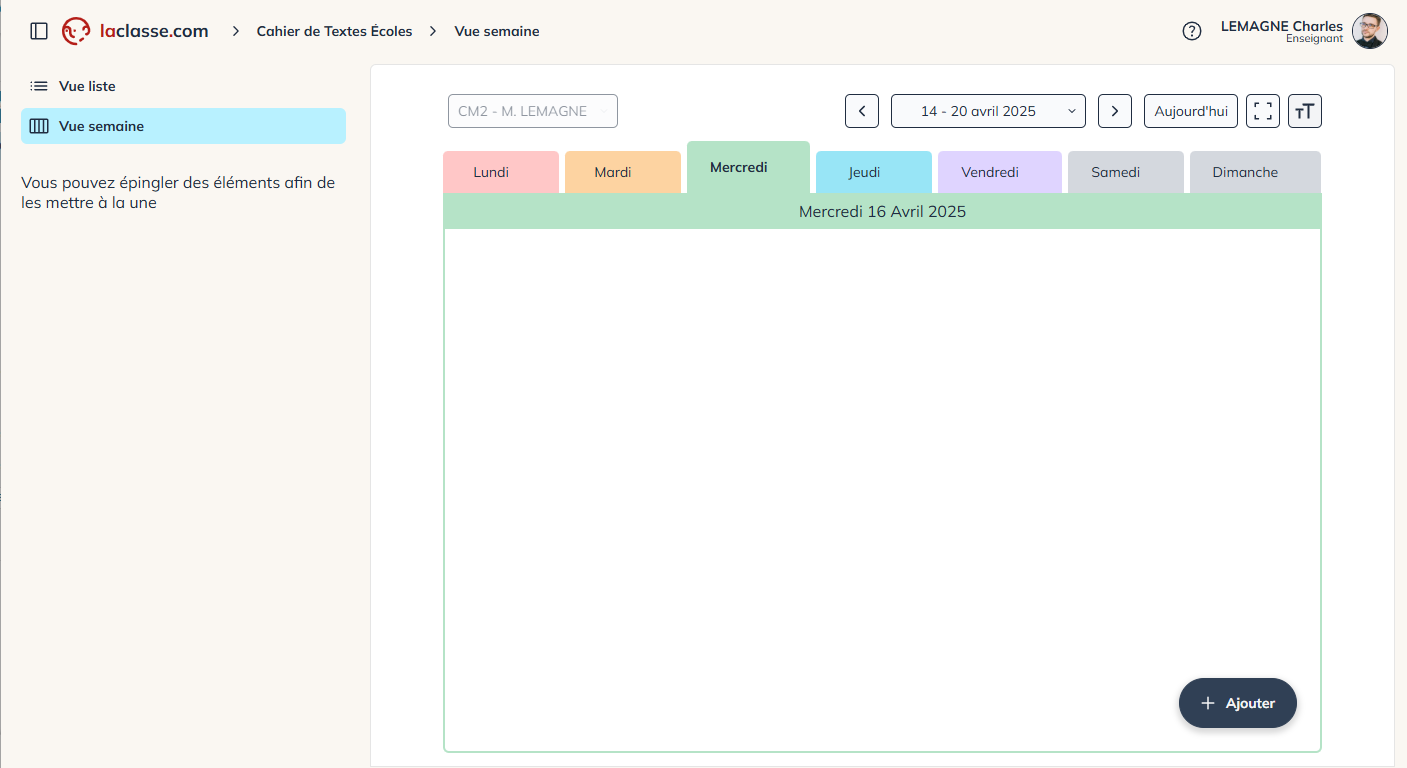Click the text size icon
The width and height of the screenshot is (1407, 768).
pyautogui.click(x=1305, y=111)
